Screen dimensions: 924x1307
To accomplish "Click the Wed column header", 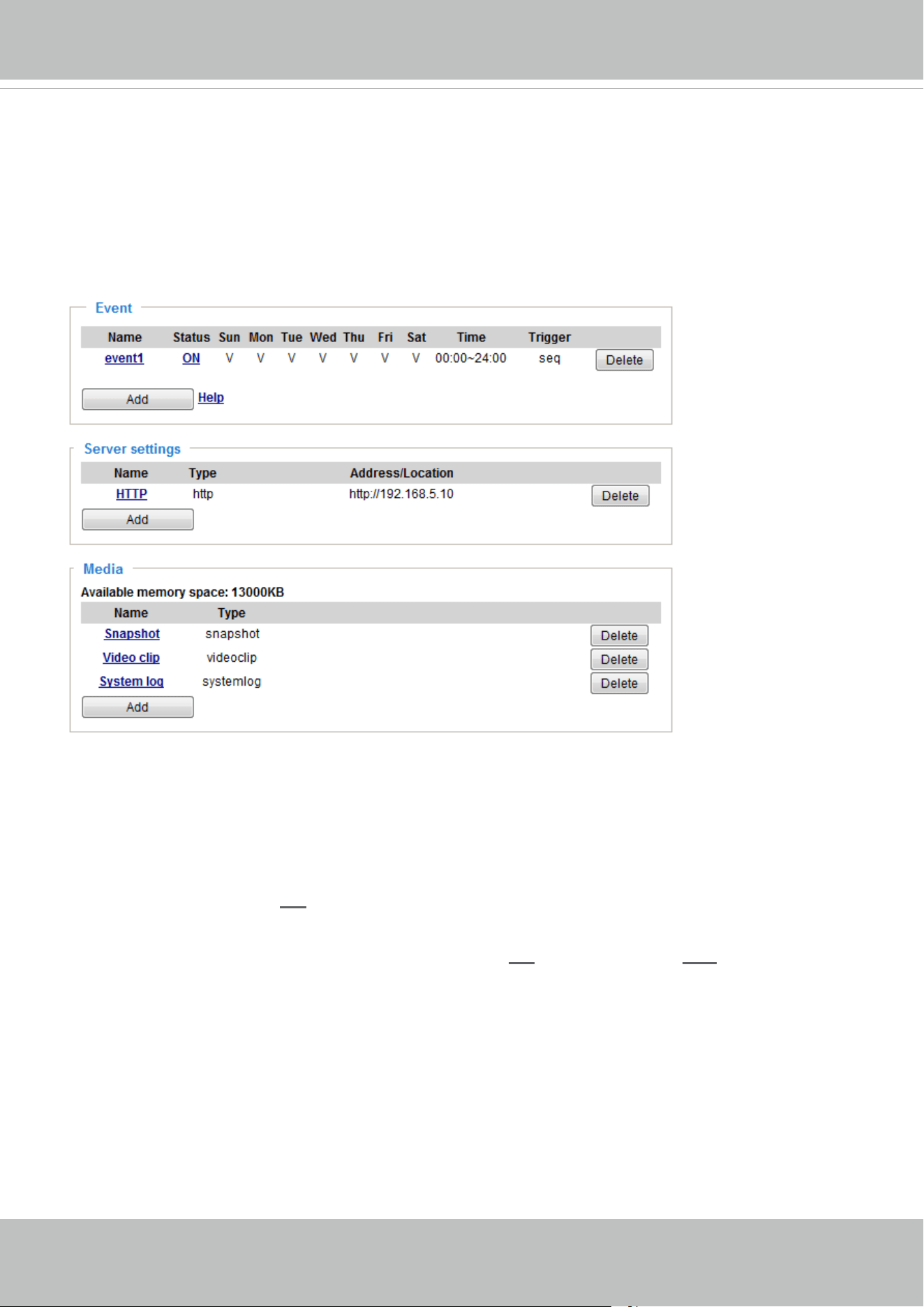I will (323, 337).
